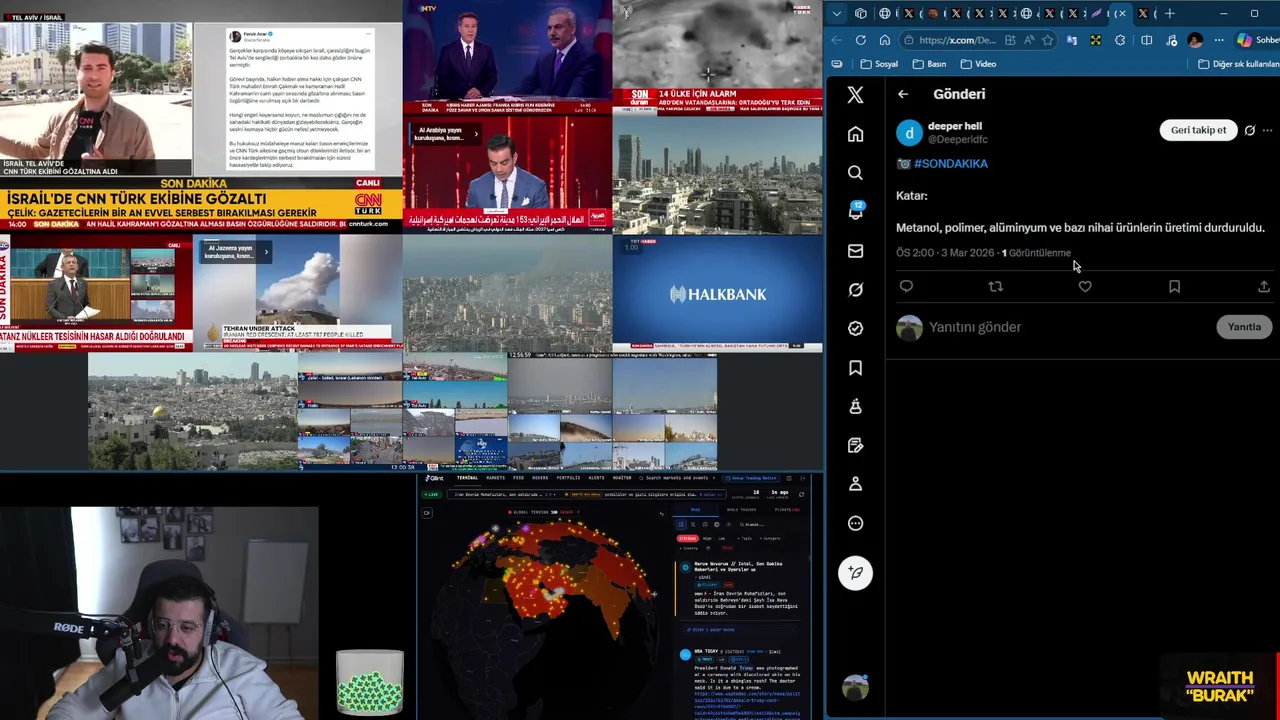The height and width of the screenshot is (720, 1280).
Task: Open X profile person icon
Action: click(x=855, y=484)
